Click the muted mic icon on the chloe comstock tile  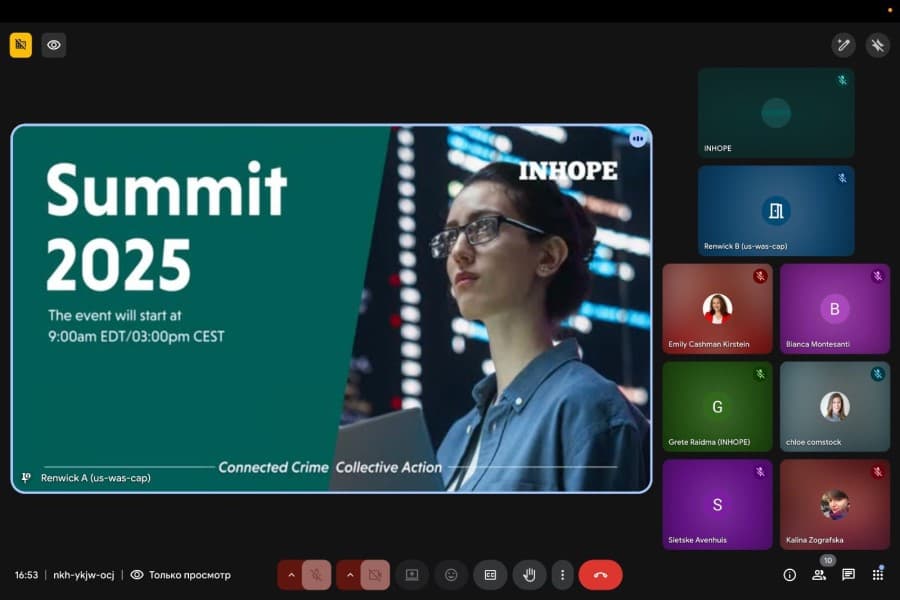coord(878,374)
